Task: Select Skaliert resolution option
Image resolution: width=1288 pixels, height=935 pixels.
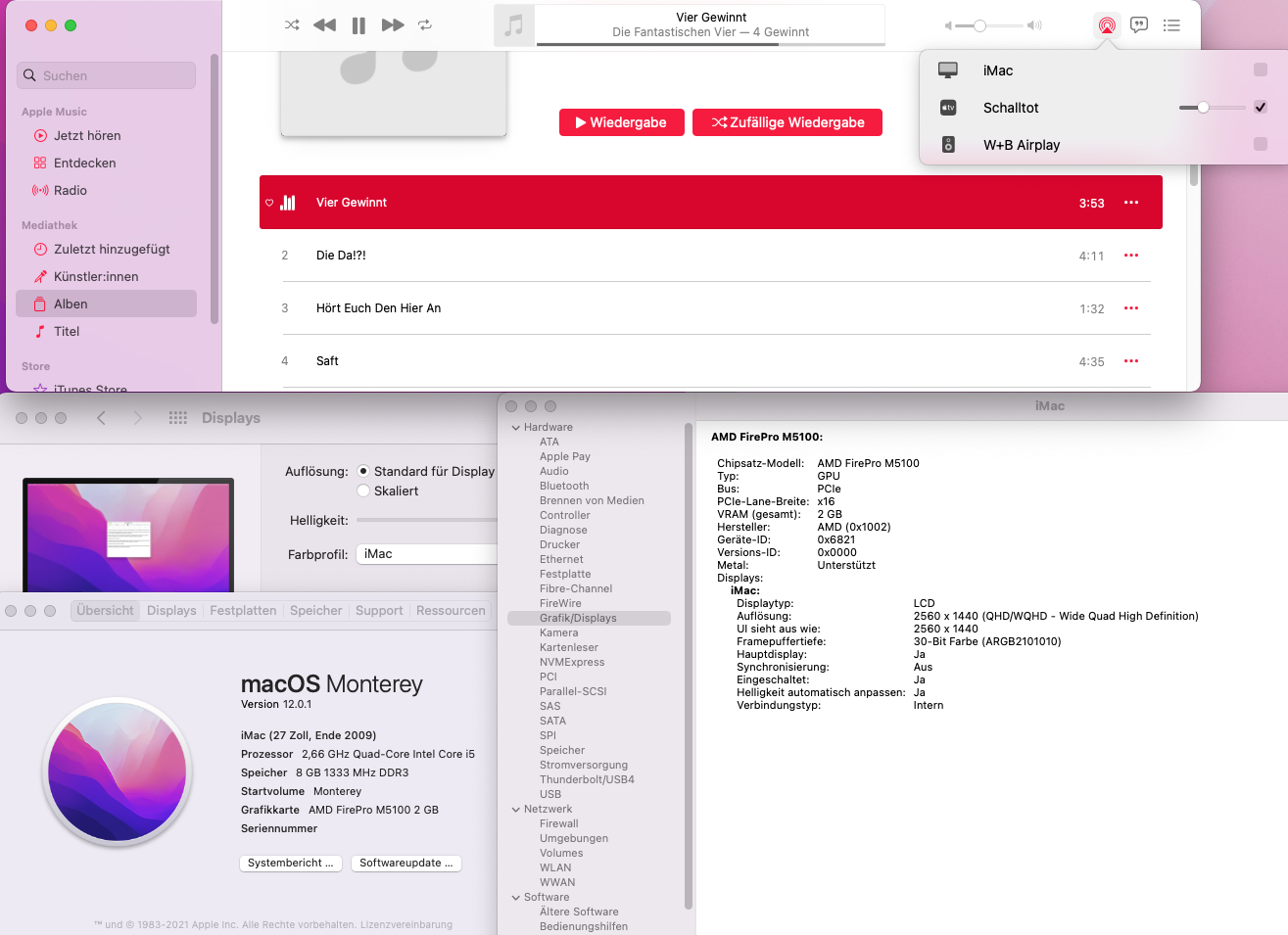Action: pos(363,491)
